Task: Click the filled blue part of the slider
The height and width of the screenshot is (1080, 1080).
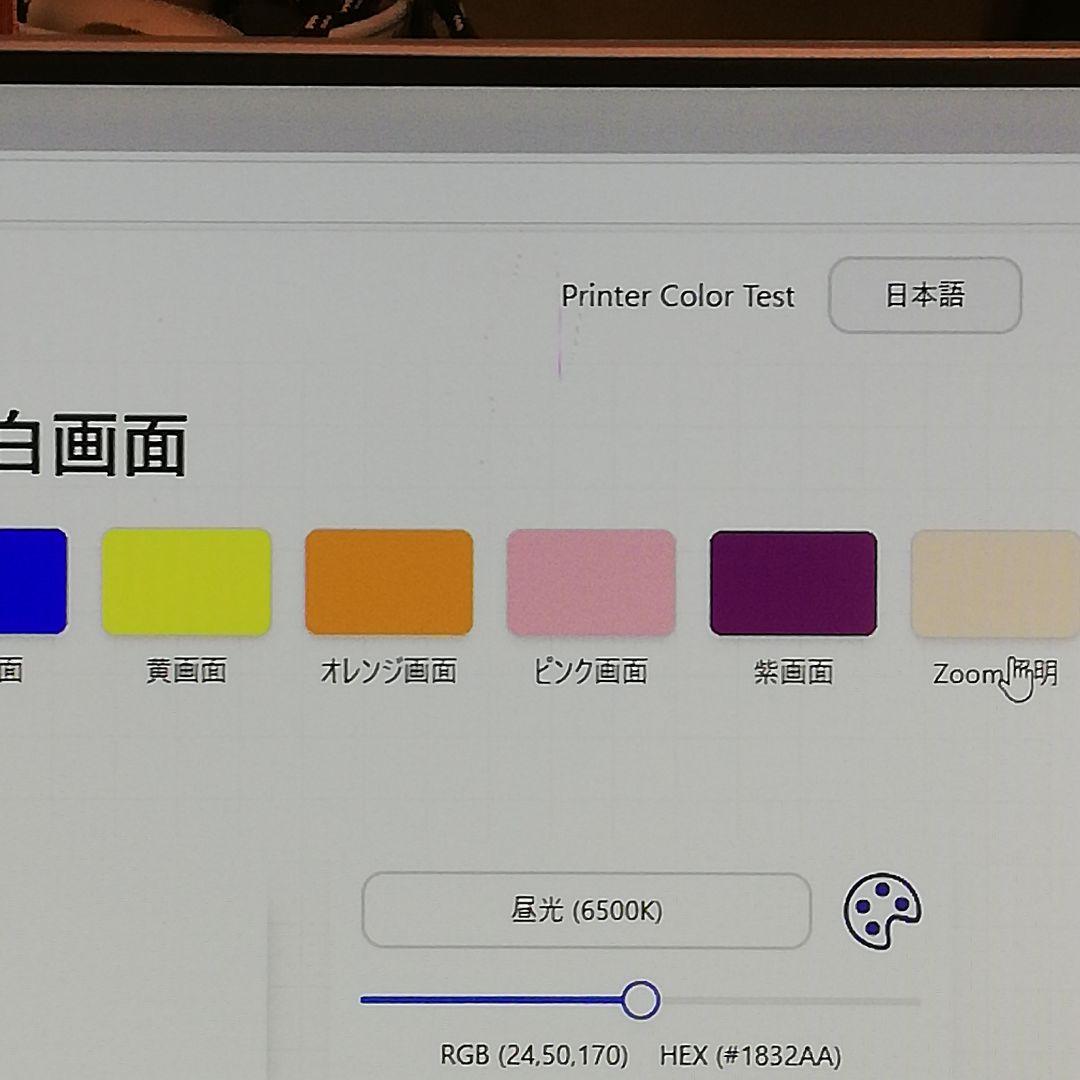Action: pos(490,999)
